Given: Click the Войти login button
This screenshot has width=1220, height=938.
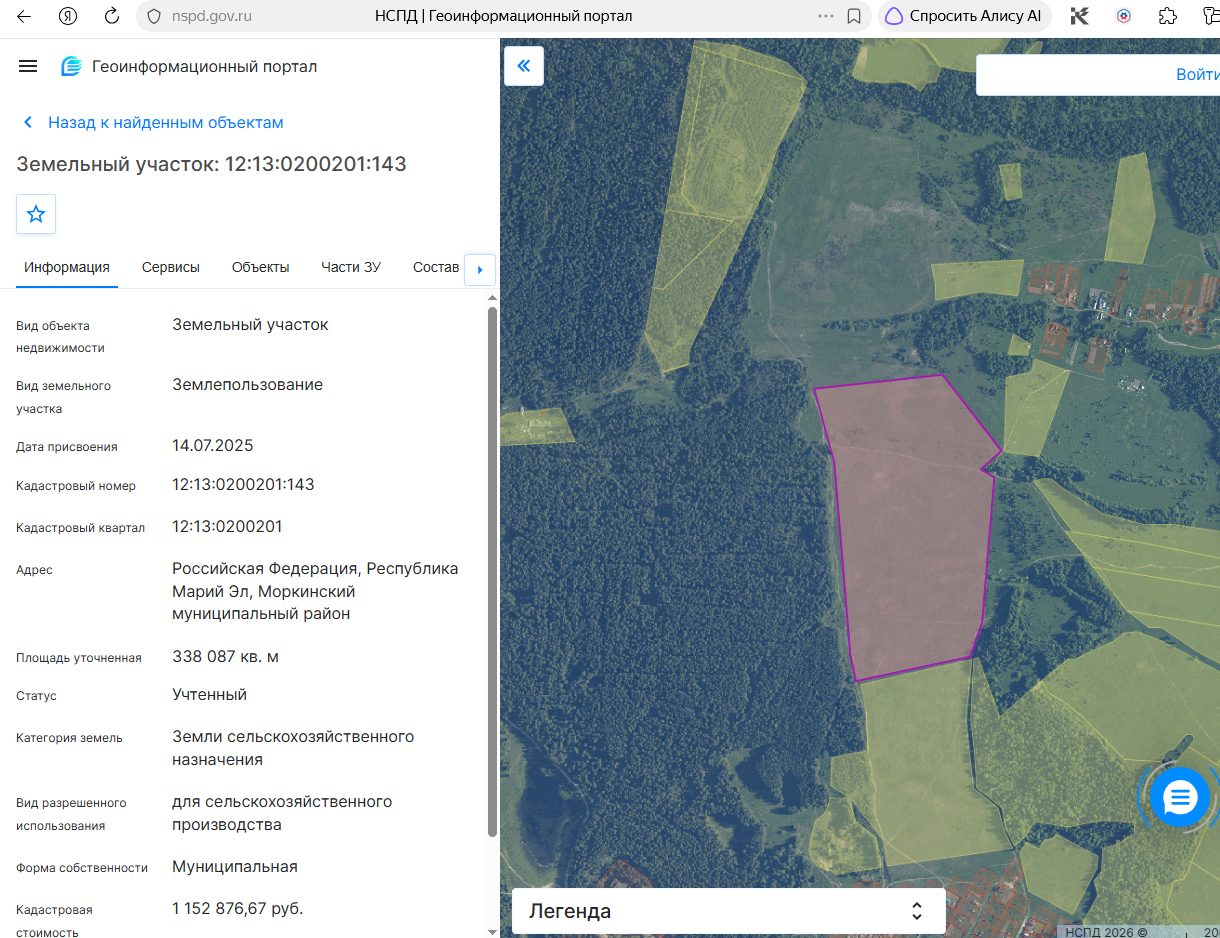Looking at the screenshot, I should tap(1198, 75).
